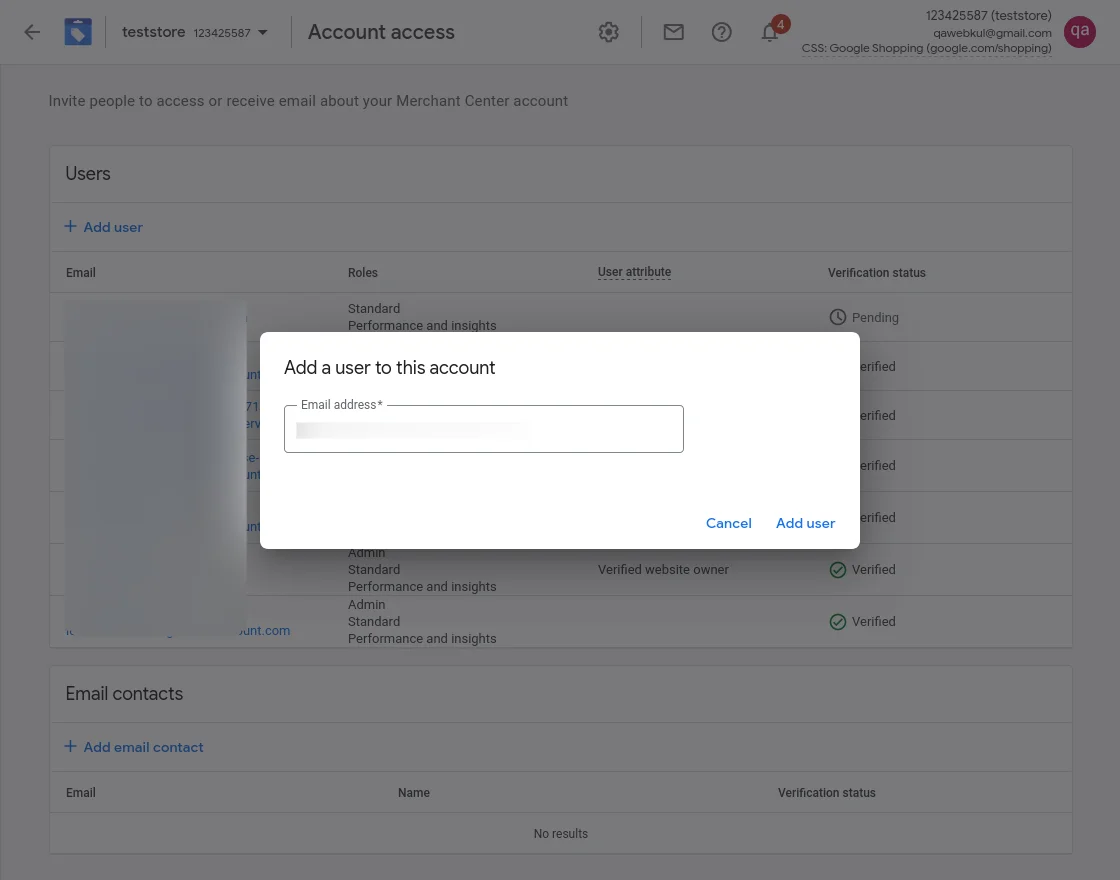Click the dialog title Add a user
1120x880 pixels.
point(389,368)
